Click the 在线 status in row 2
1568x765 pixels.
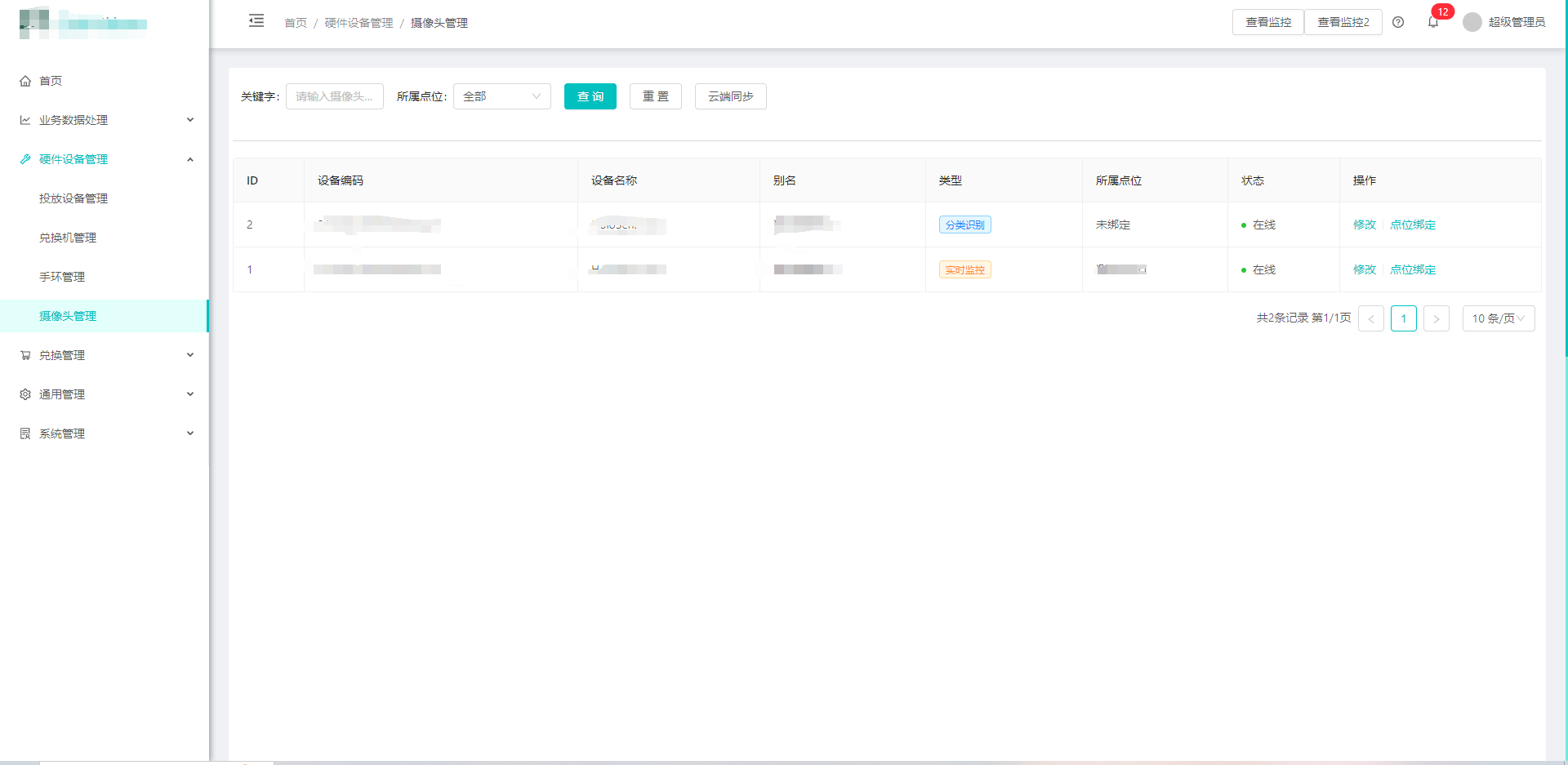pos(1258,225)
